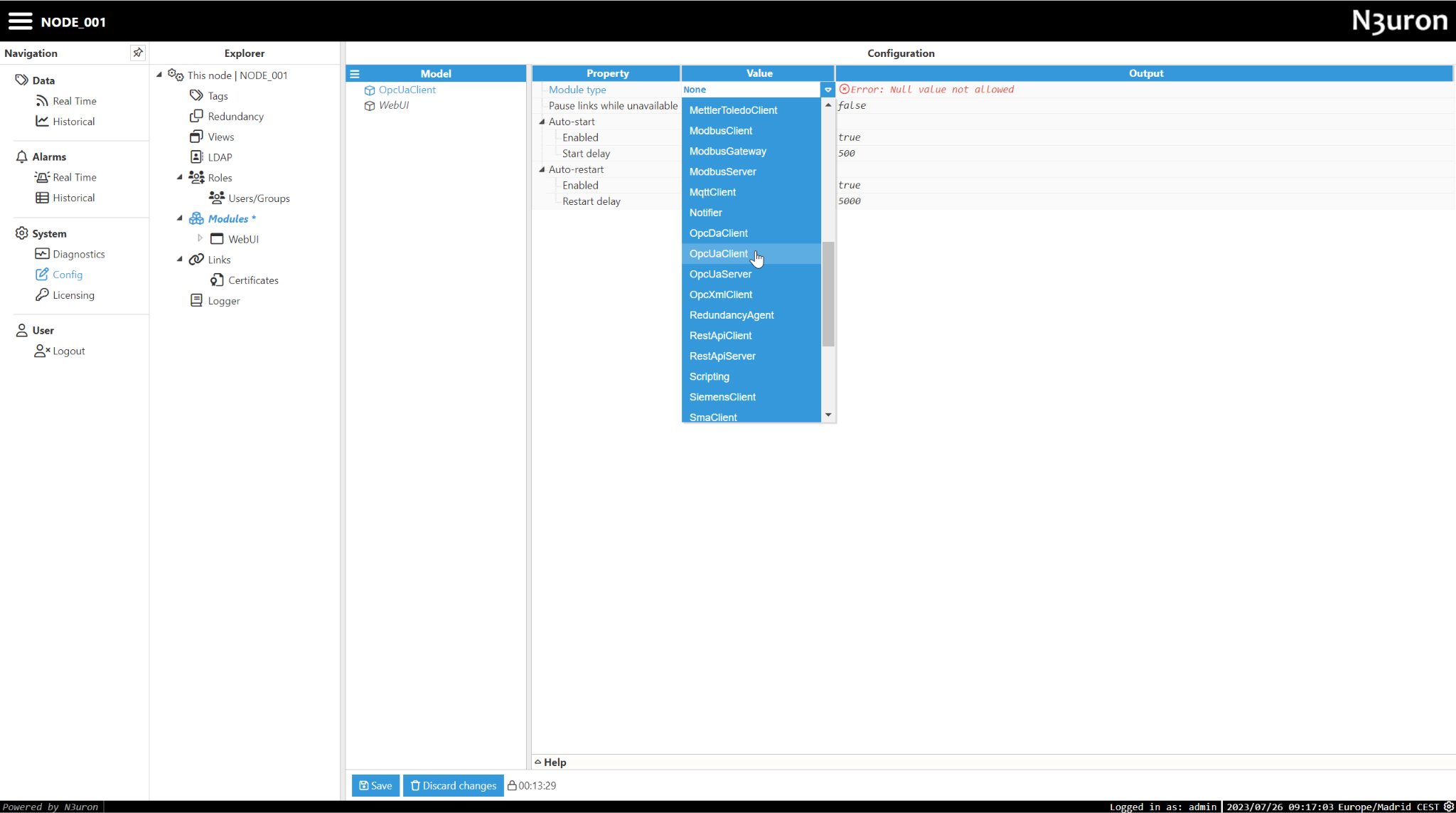Choose MqttClient from the list
The height and width of the screenshot is (813, 1456).
pyautogui.click(x=751, y=192)
